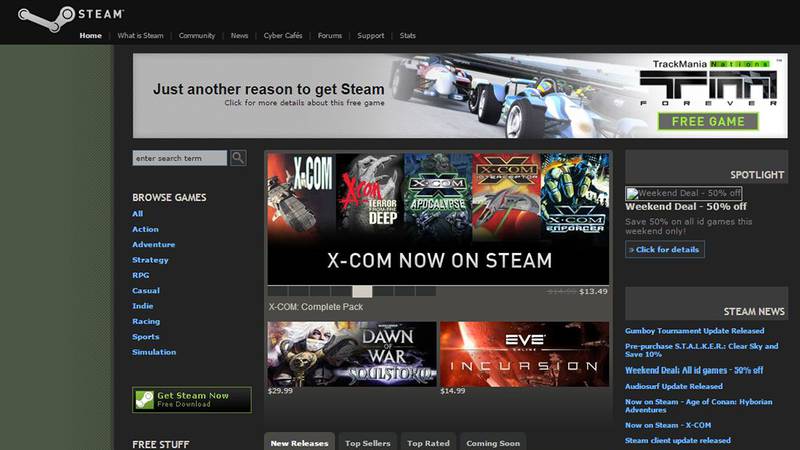Browse All games
Image resolution: width=800 pixels, height=450 pixels.
click(138, 214)
